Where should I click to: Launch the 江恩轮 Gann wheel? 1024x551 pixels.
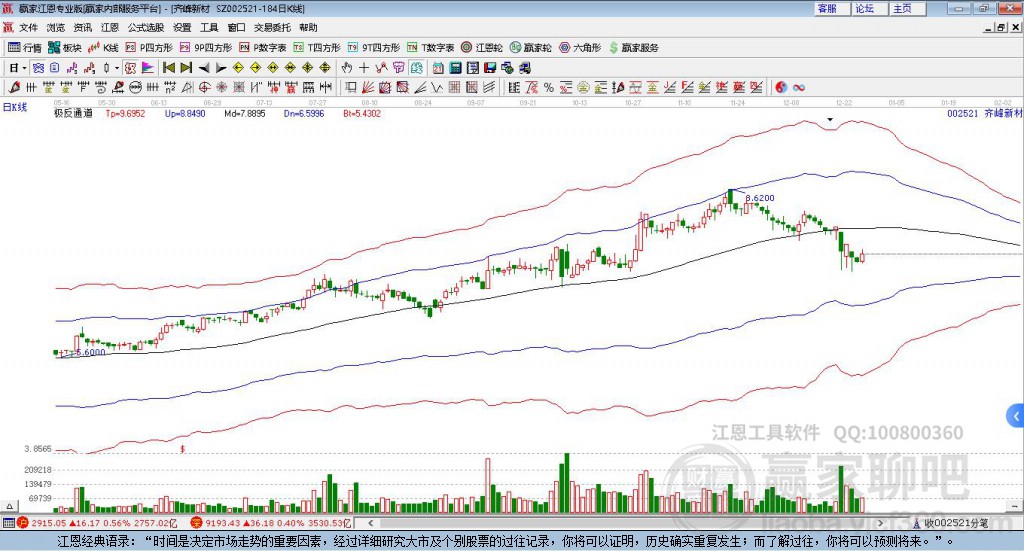pos(482,48)
